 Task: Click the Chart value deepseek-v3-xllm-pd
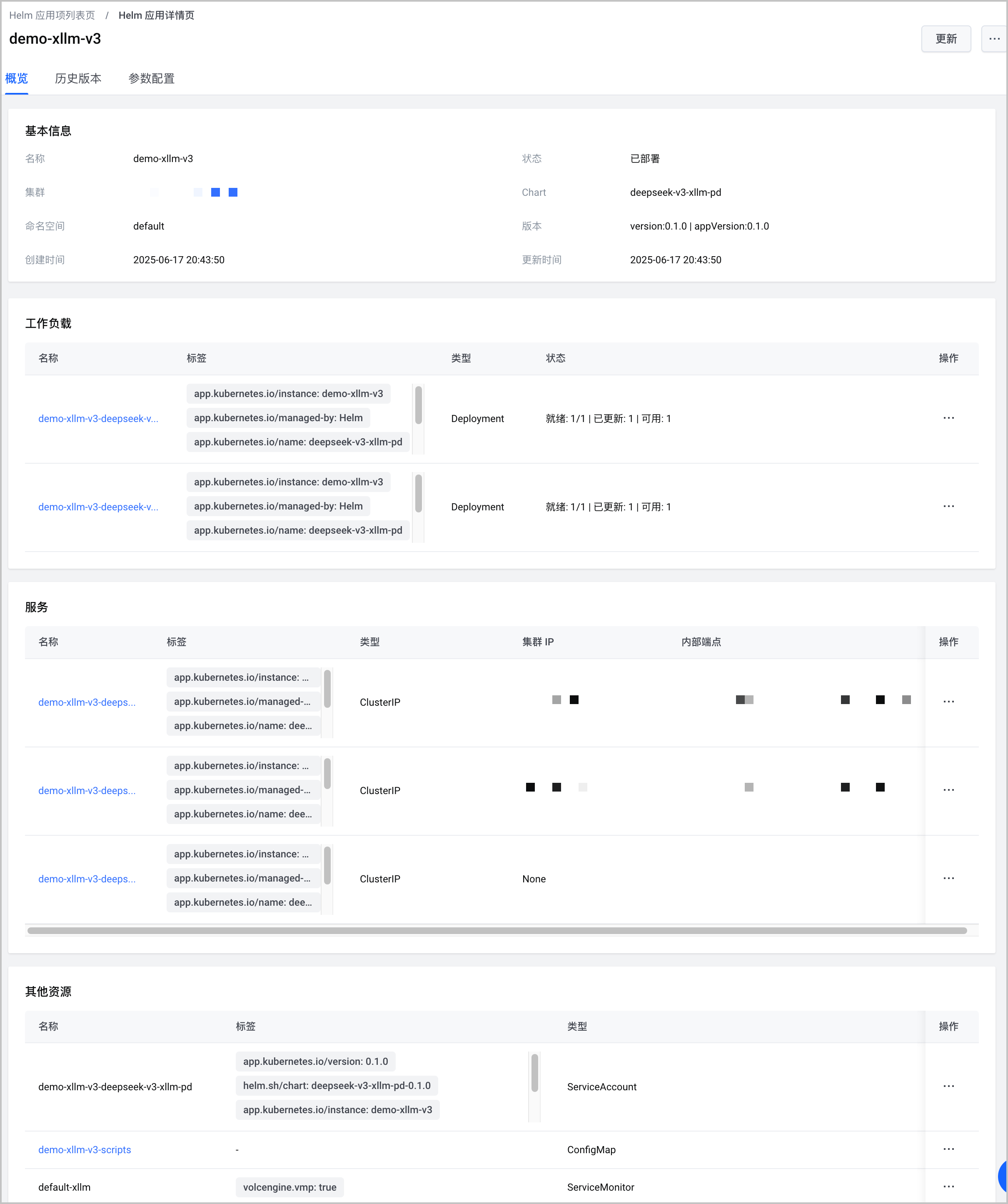[676, 192]
